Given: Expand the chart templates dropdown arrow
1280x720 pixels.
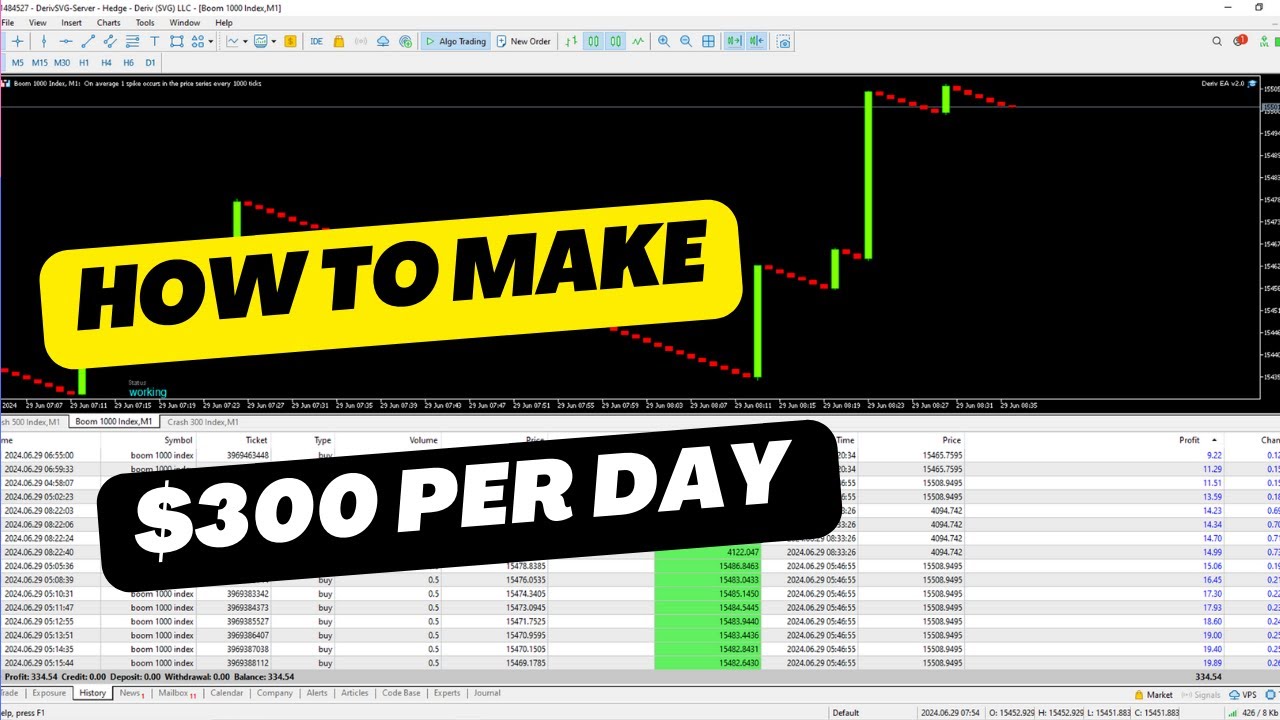Looking at the screenshot, I should [273, 42].
